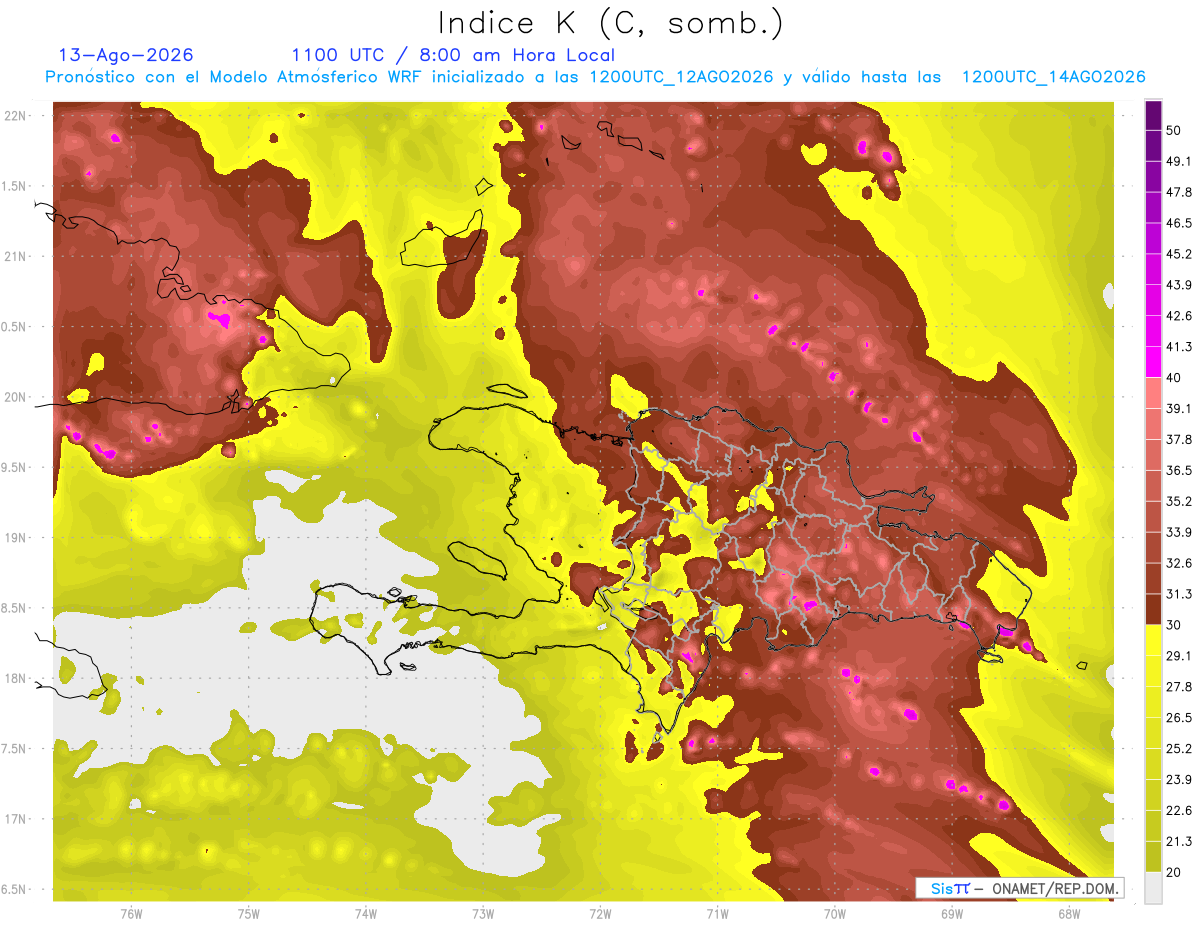Click the '74W' longitude label

(x=366, y=913)
